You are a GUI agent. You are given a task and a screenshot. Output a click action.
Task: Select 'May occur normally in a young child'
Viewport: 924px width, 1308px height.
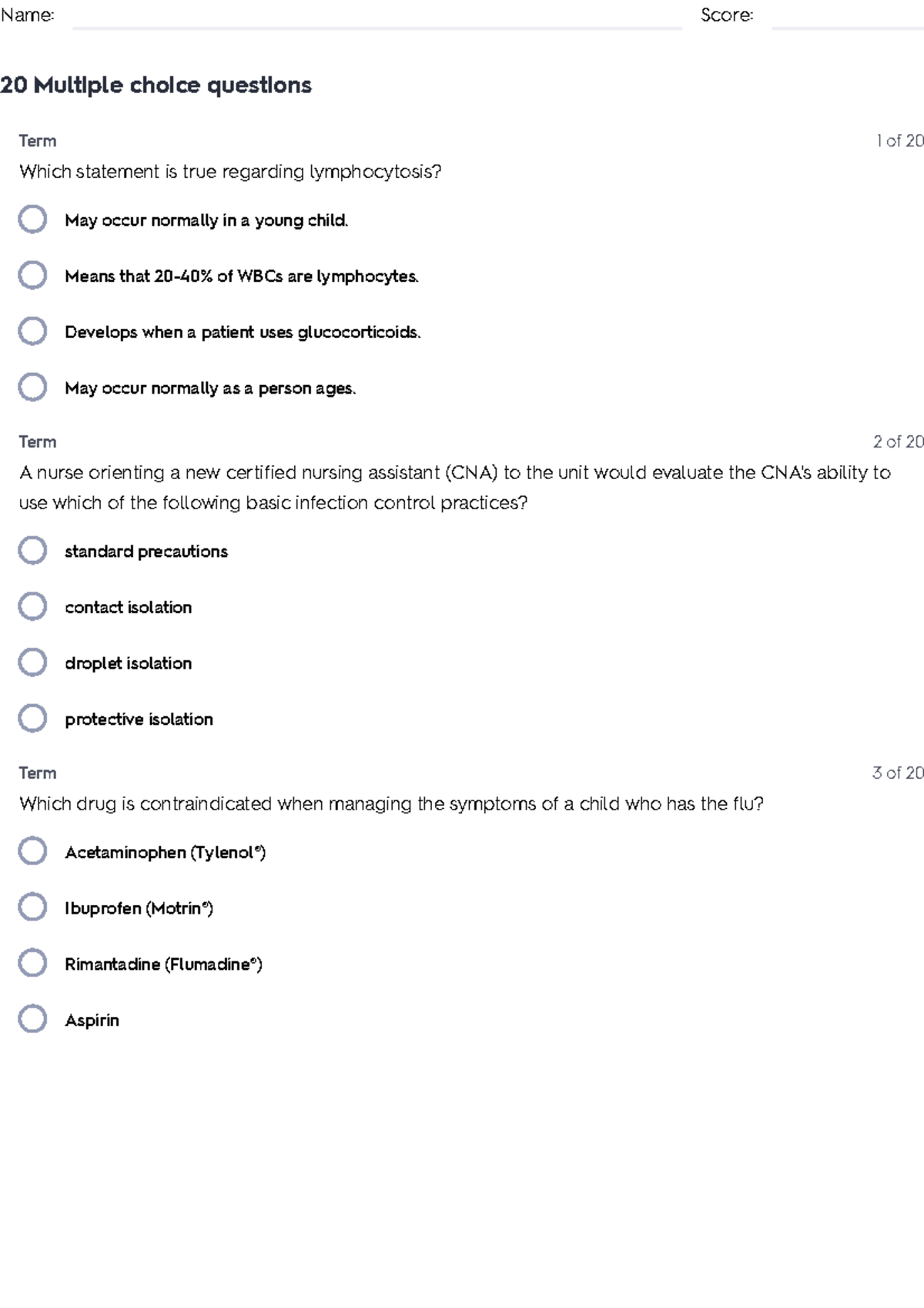point(32,220)
